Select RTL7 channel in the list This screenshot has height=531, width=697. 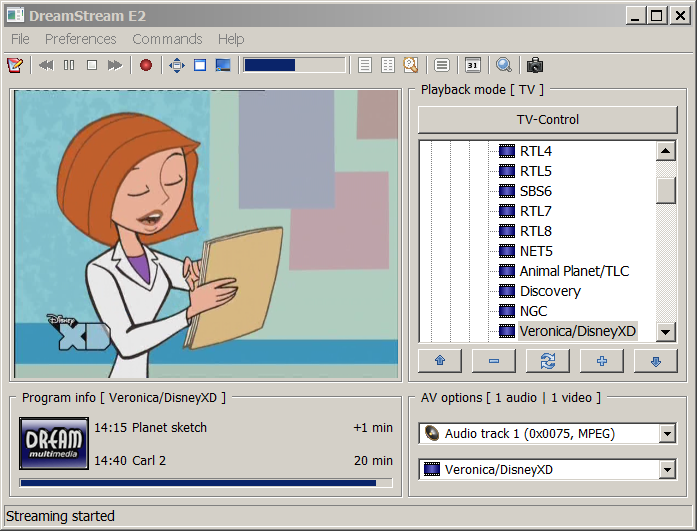coord(536,211)
